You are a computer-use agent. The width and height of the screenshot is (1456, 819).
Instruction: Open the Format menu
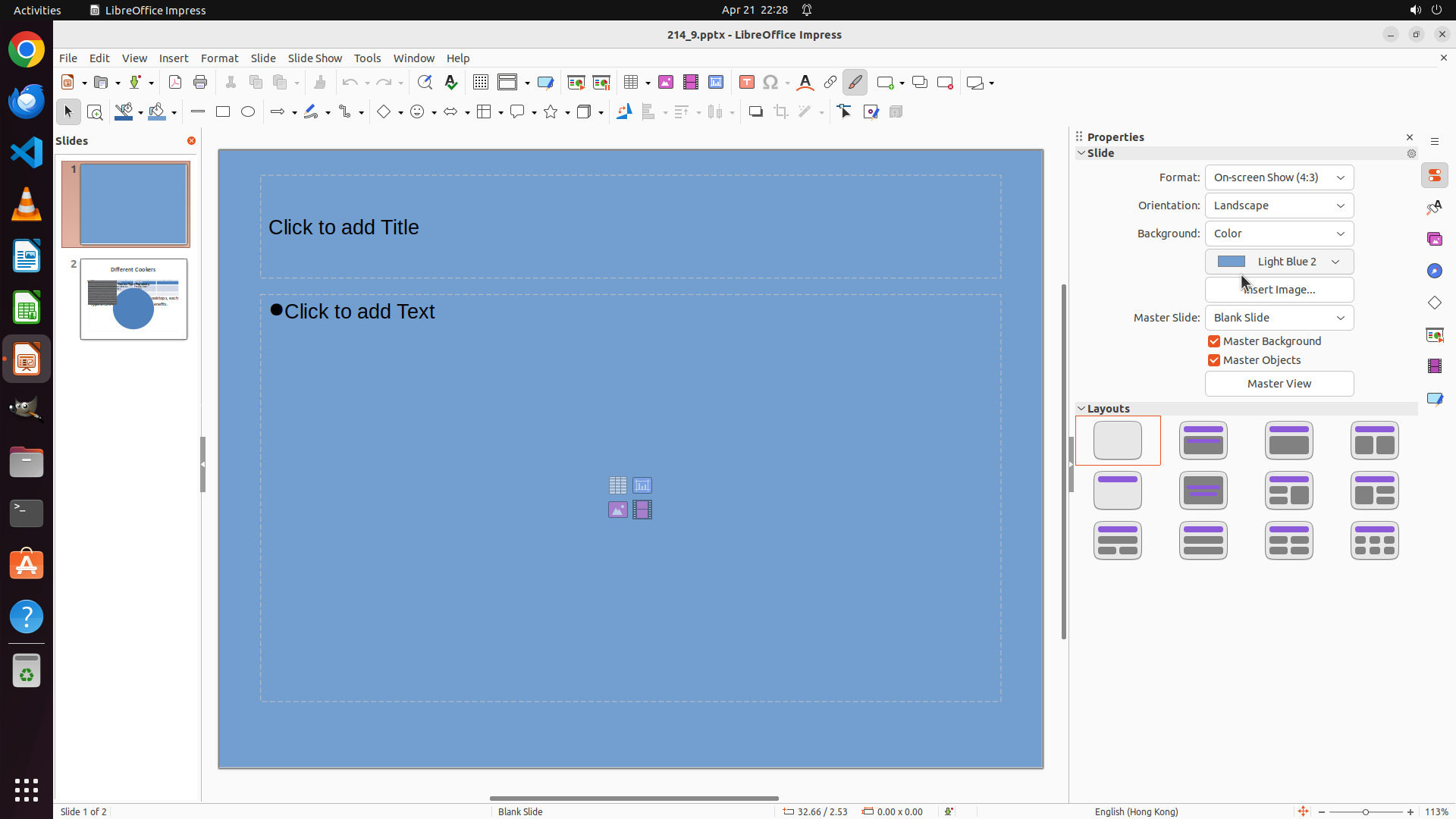click(x=219, y=58)
